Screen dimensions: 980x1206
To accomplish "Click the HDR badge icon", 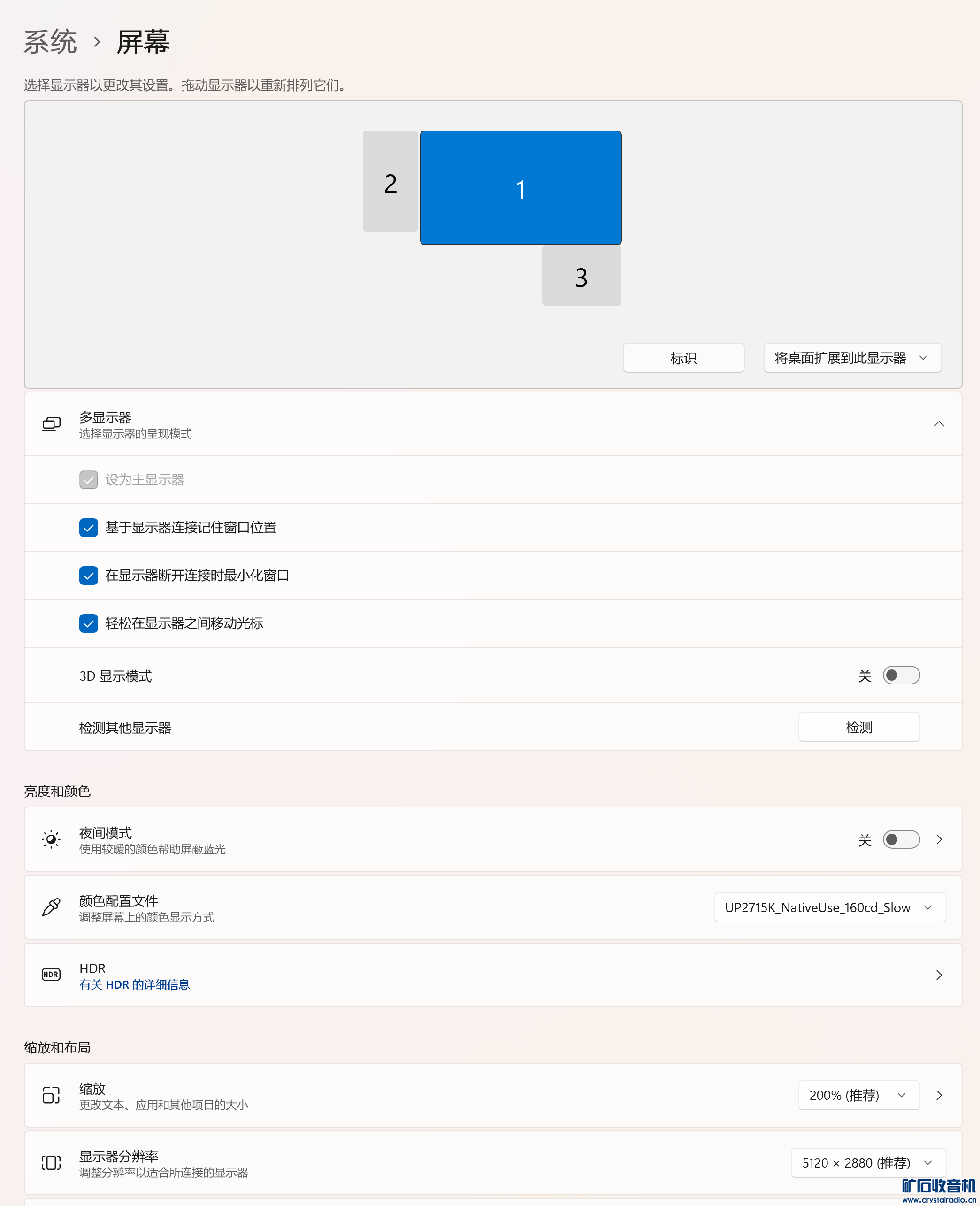I will pyautogui.click(x=51, y=975).
